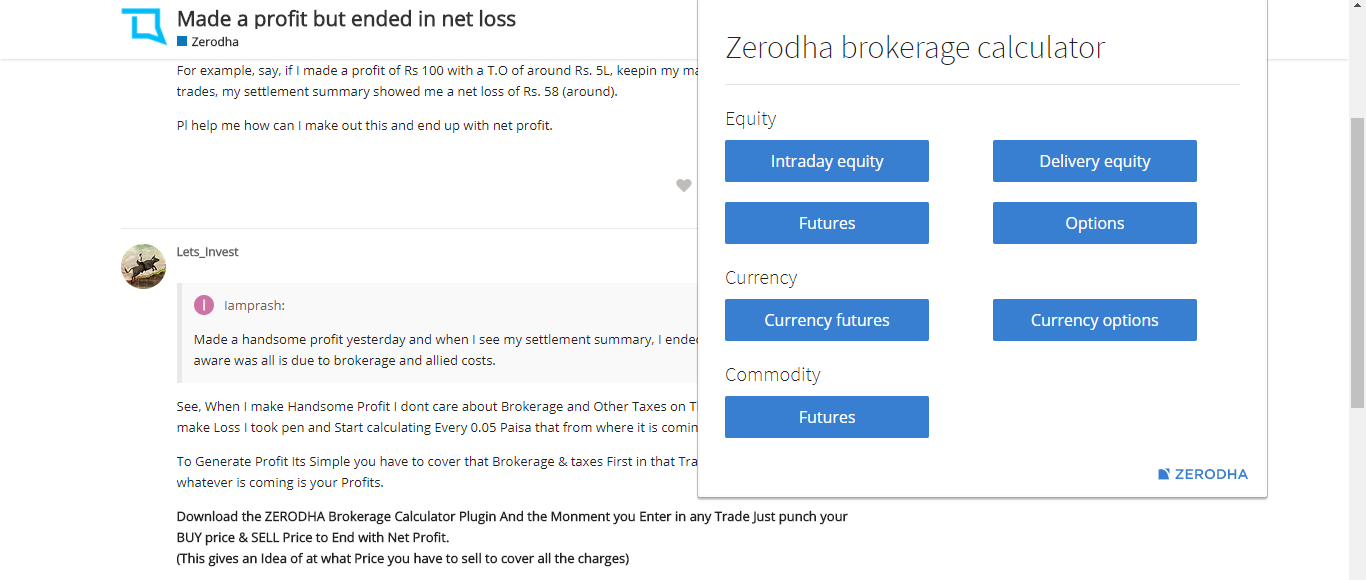Open the Currency options calculator

[x=1094, y=320]
